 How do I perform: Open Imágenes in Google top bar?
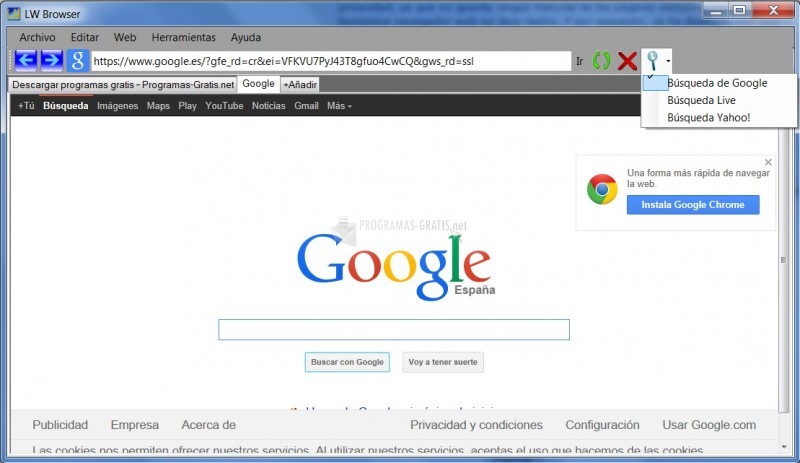coord(117,106)
